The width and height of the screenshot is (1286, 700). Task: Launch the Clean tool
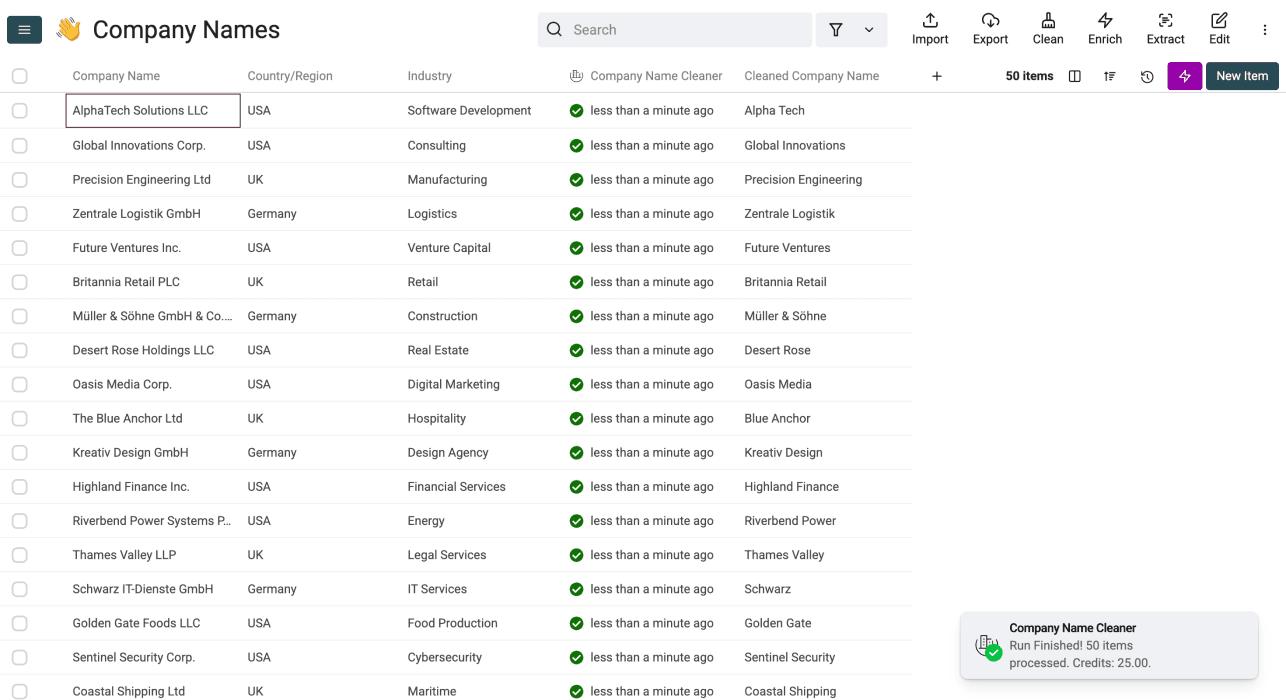(x=1047, y=28)
